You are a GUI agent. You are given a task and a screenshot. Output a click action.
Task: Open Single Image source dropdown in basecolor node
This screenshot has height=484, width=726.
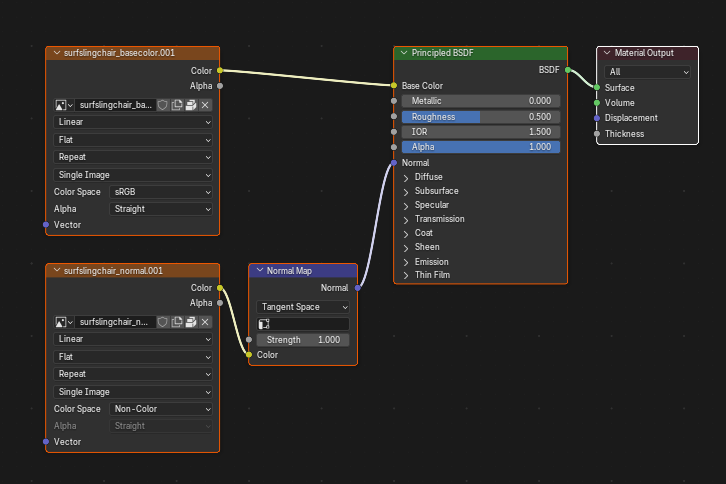133,175
